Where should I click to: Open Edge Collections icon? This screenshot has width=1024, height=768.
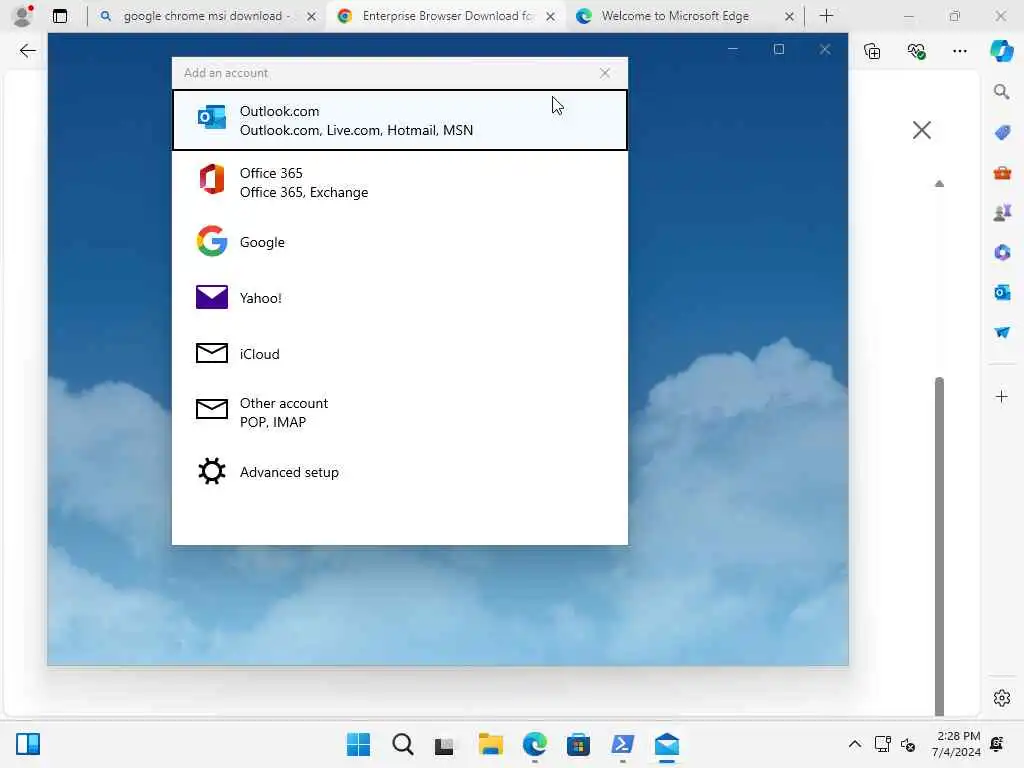[x=872, y=51]
